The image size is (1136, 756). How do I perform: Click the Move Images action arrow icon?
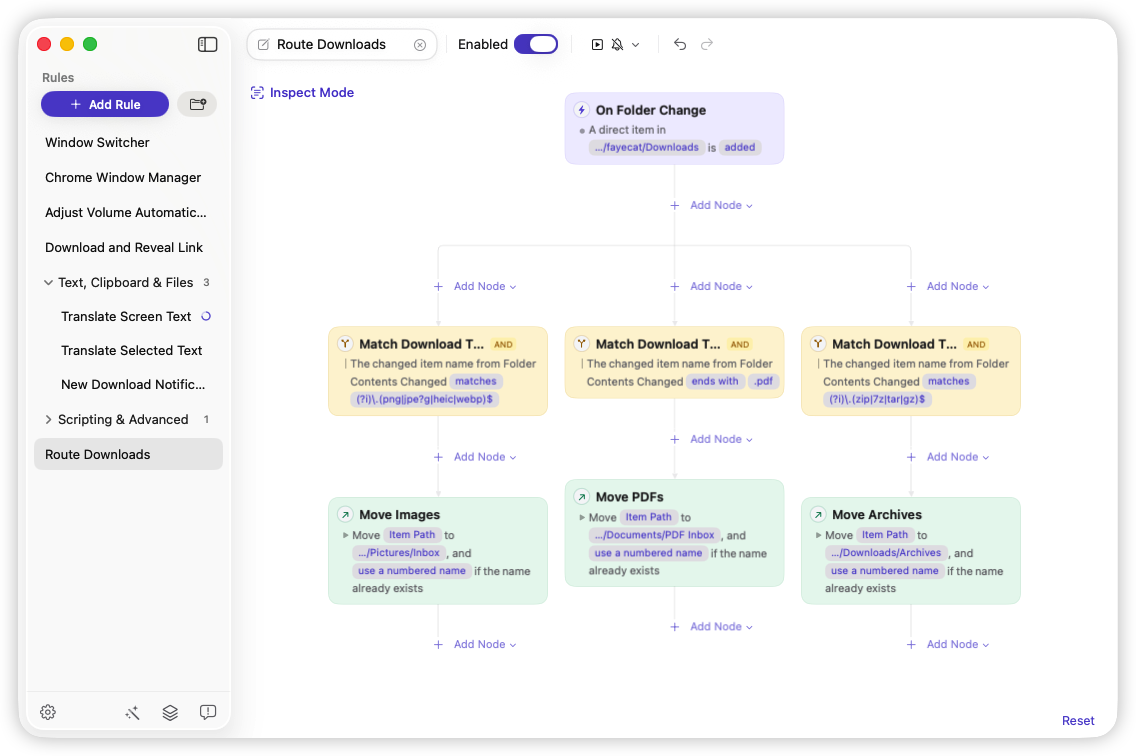point(346,515)
